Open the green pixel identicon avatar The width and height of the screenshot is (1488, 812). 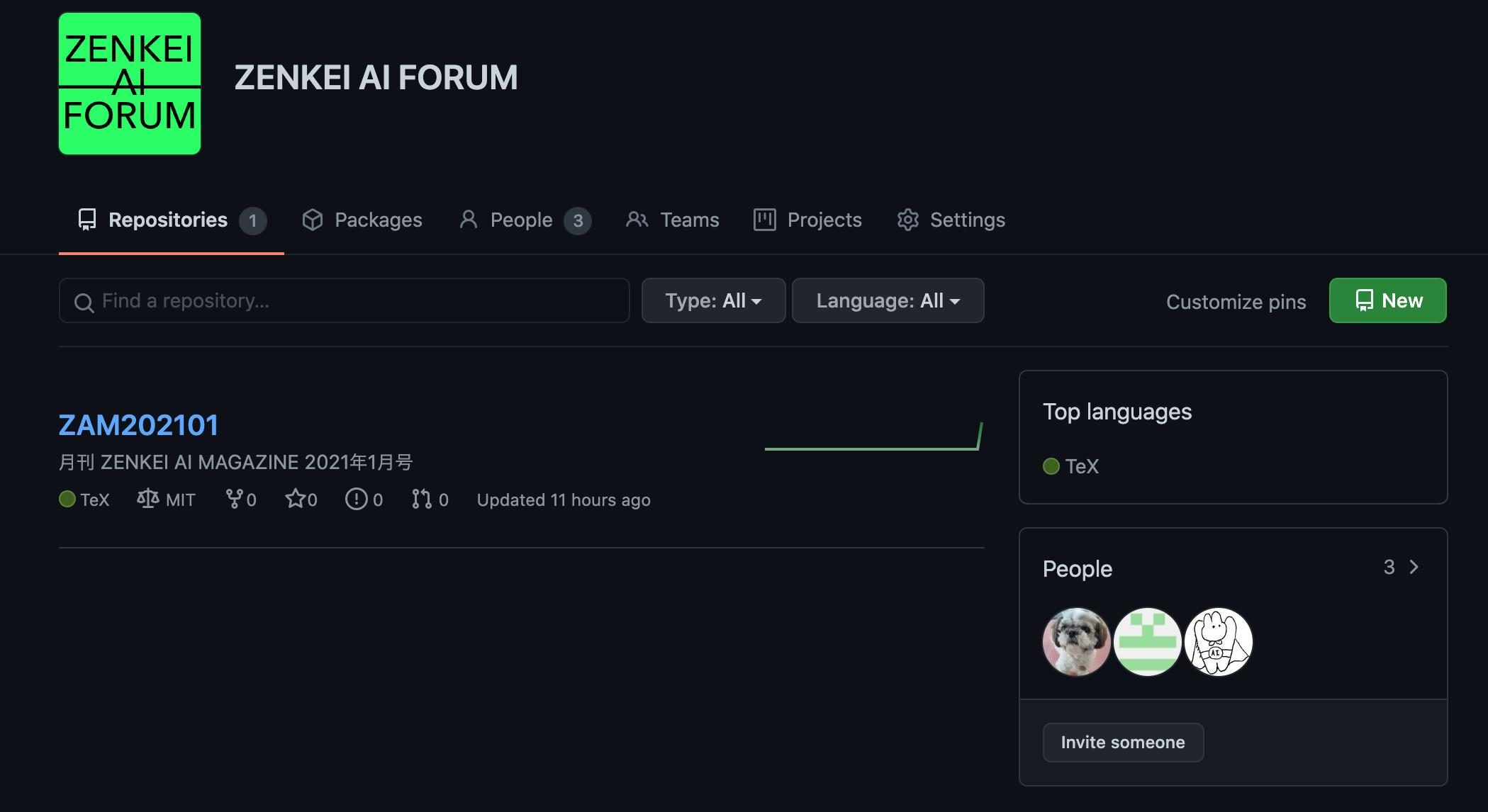point(1148,642)
